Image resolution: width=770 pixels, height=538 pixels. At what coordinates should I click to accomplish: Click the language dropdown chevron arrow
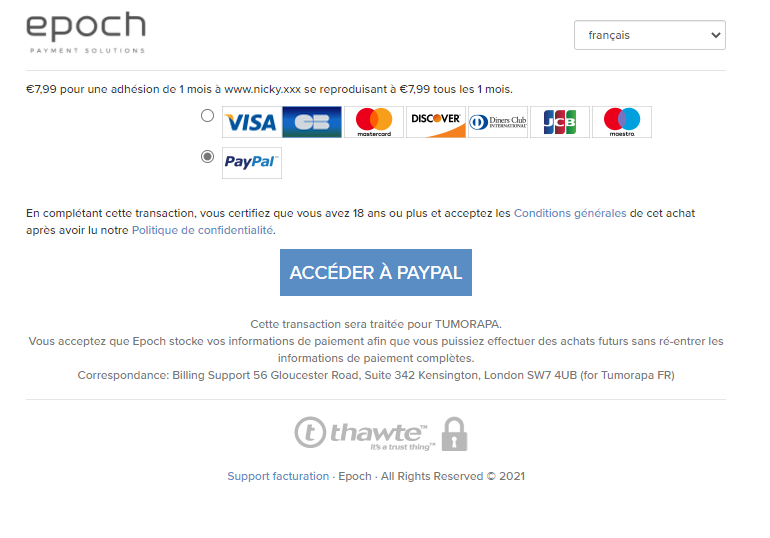[x=715, y=35]
